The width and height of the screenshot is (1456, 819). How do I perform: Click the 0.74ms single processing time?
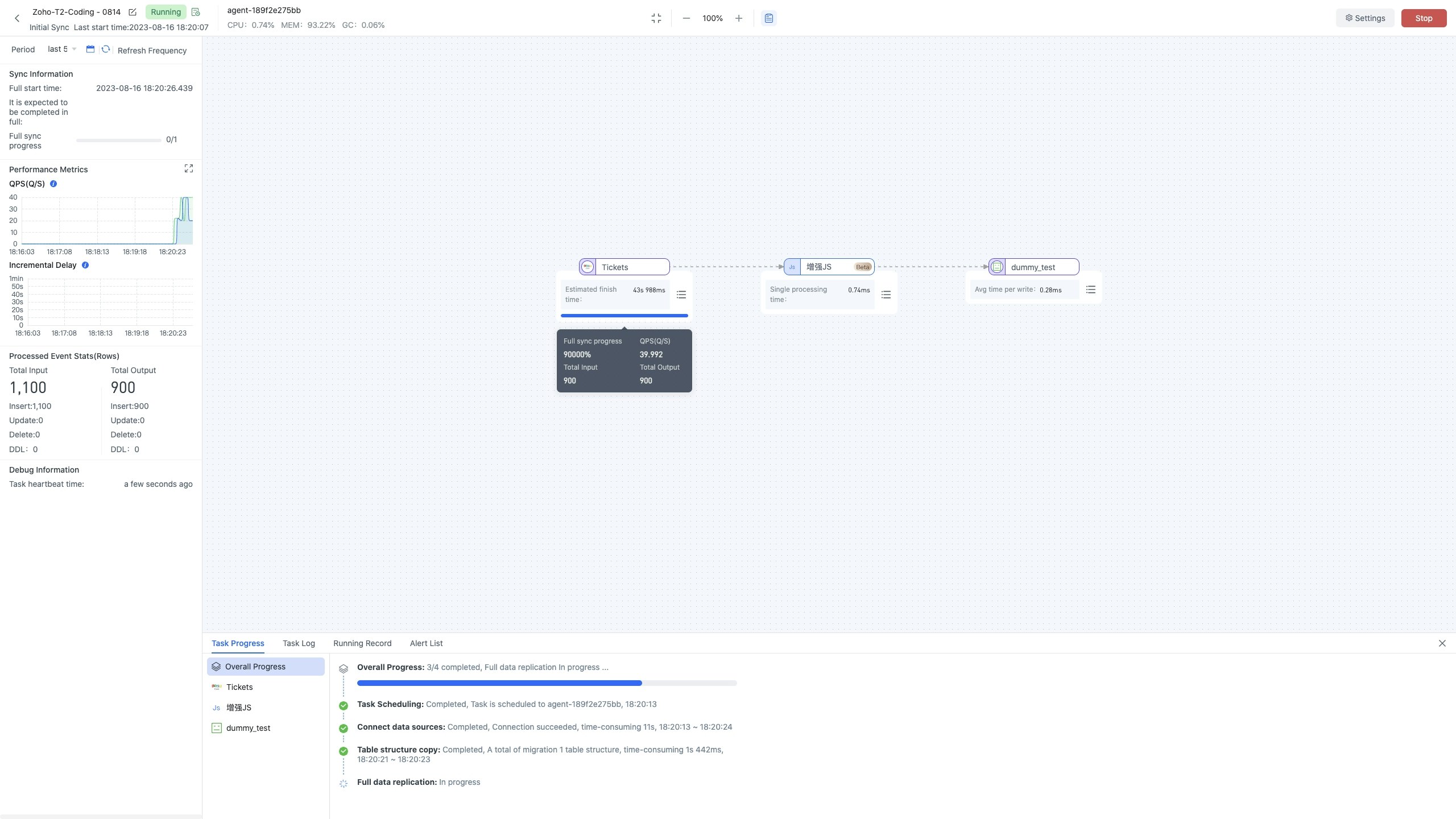tap(859, 290)
